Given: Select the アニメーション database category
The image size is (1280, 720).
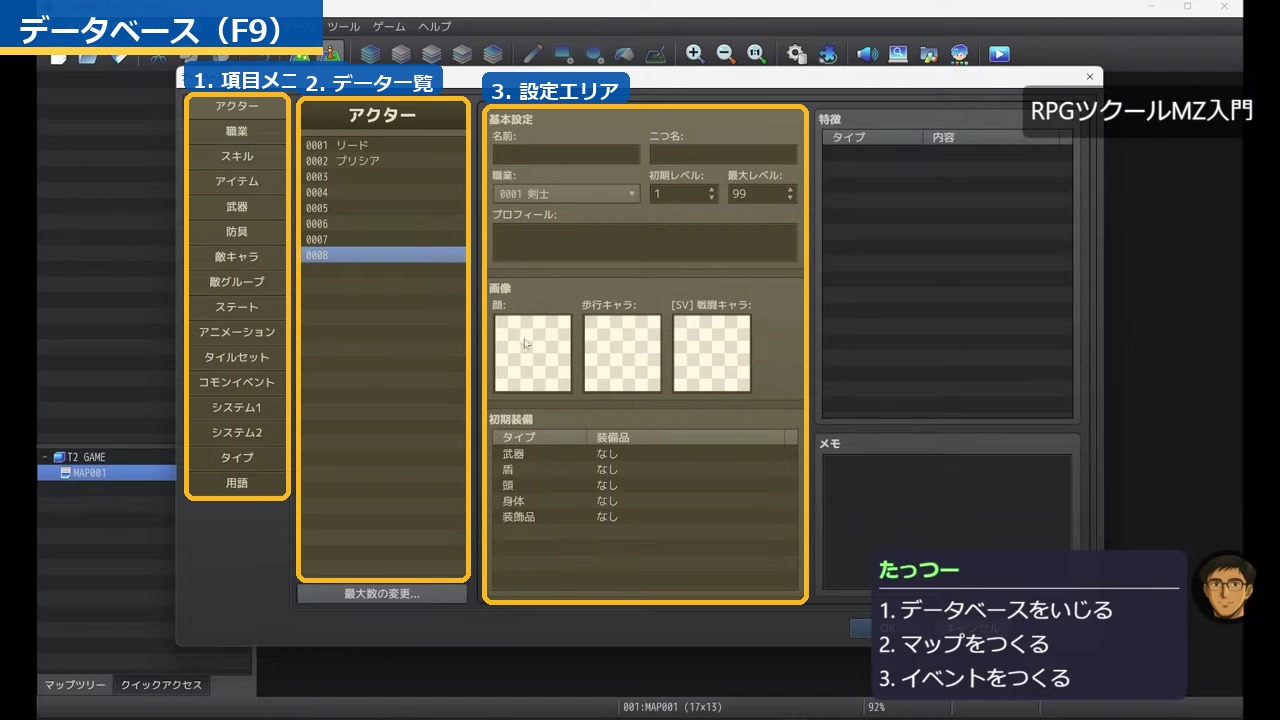Looking at the screenshot, I should point(237,332).
